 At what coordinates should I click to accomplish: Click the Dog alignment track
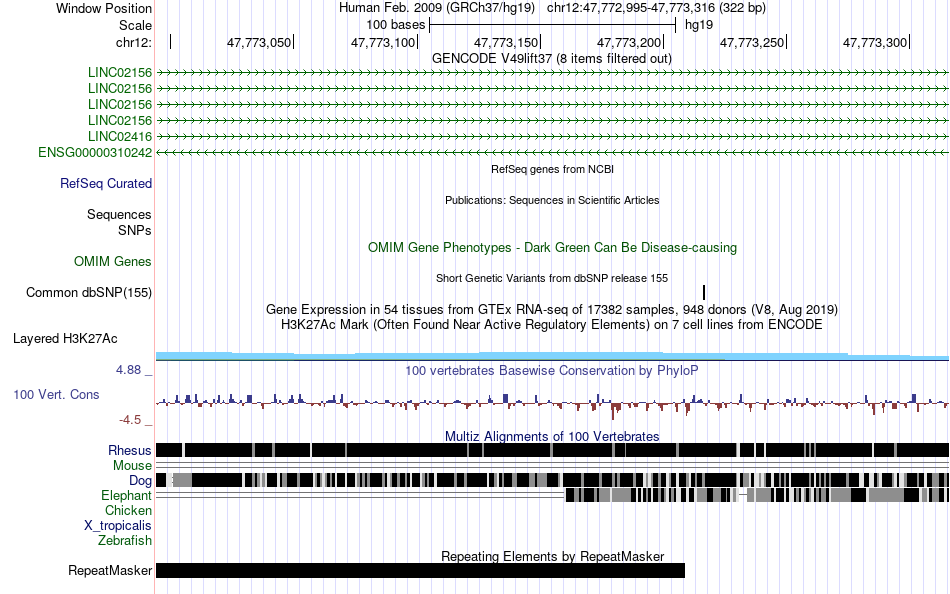click(x=552, y=480)
